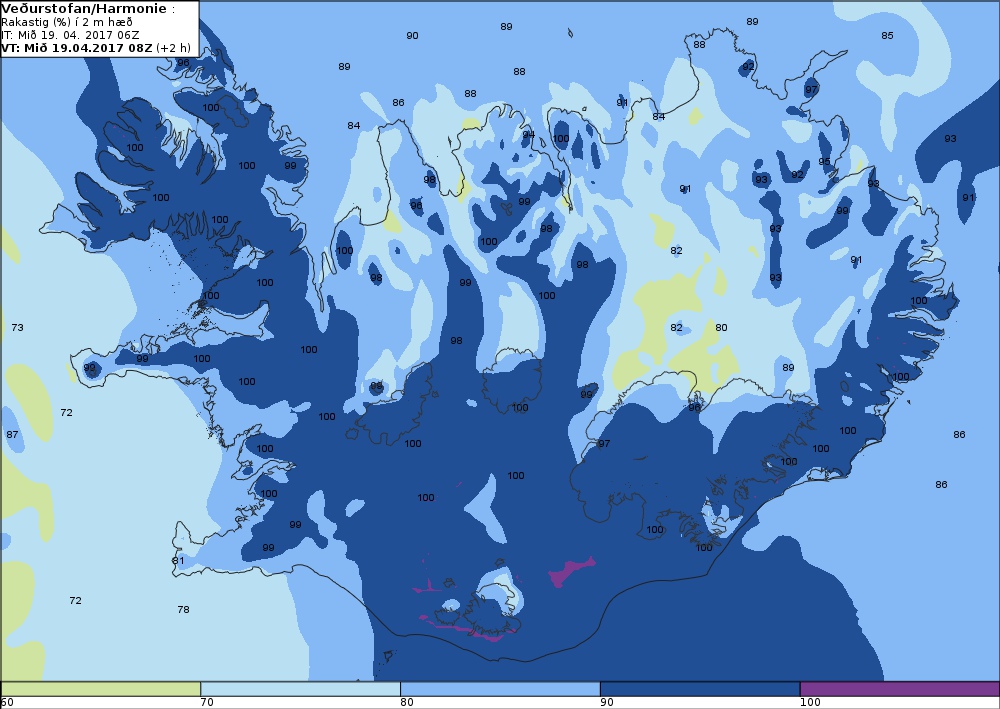Click the yellow-green 60–70 legend swatch
Image resolution: width=1000 pixels, height=709 pixels.
click(x=101, y=689)
